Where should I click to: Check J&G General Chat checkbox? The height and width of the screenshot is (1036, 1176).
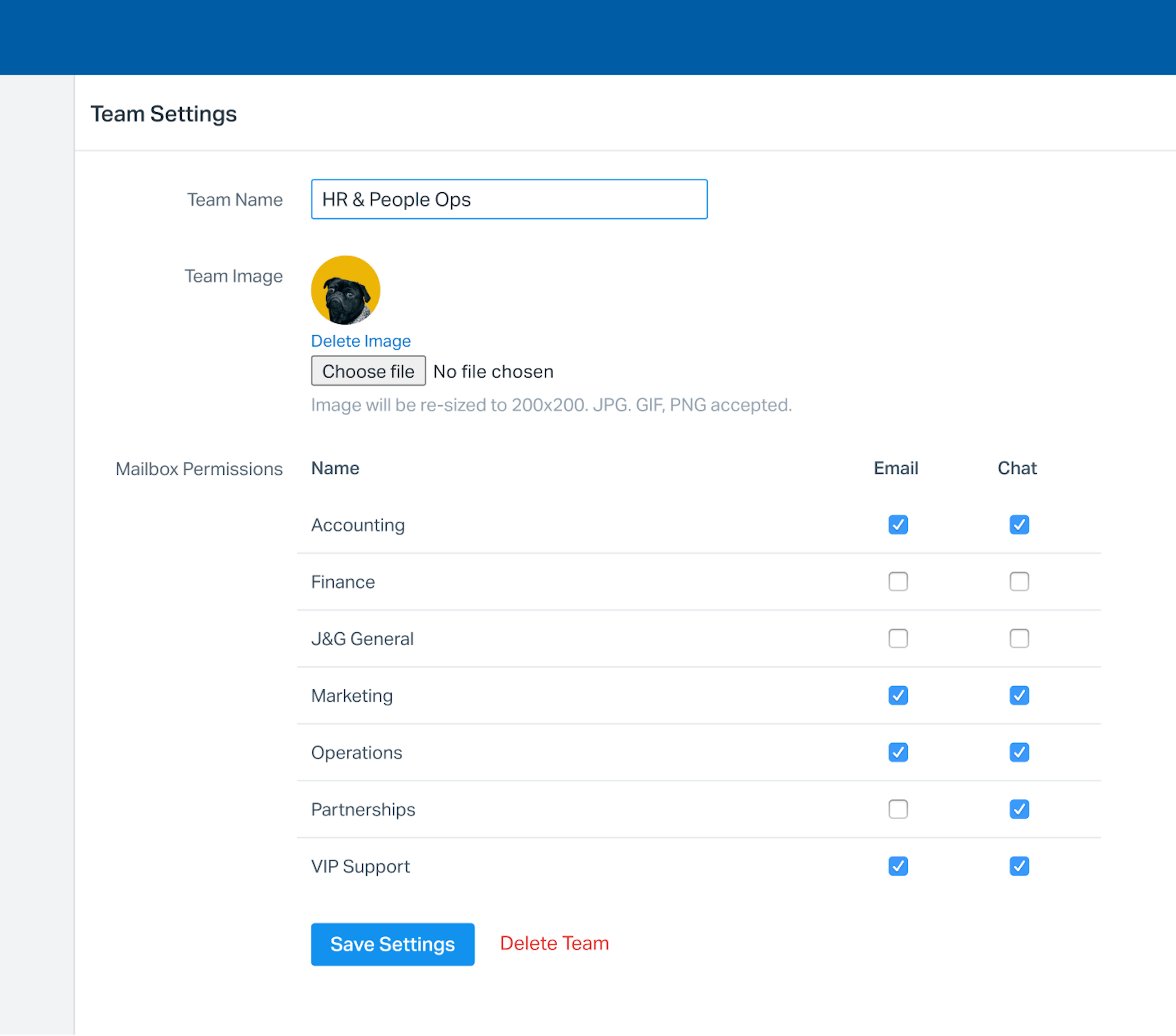click(1019, 638)
